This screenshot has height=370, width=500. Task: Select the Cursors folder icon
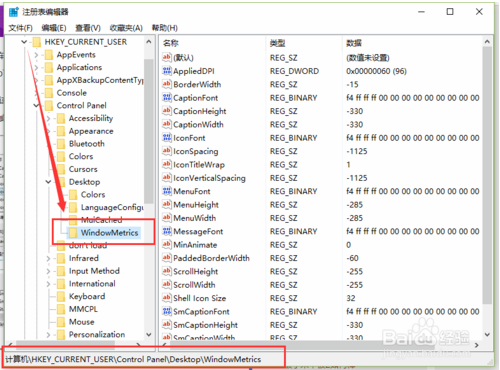click(x=61, y=169)
